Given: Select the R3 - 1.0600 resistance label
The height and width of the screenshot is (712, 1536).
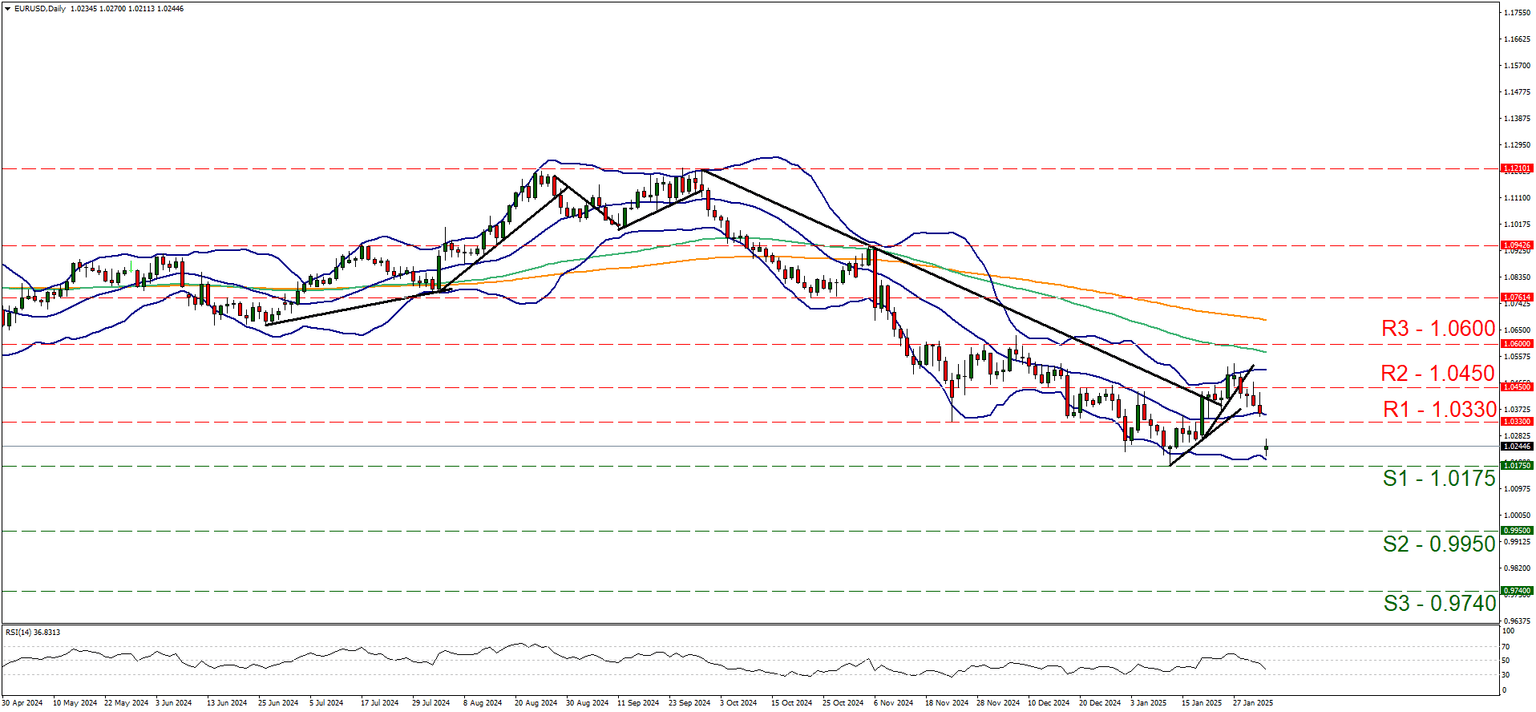Looking at the screenshot, I should tap(1440, 328).
